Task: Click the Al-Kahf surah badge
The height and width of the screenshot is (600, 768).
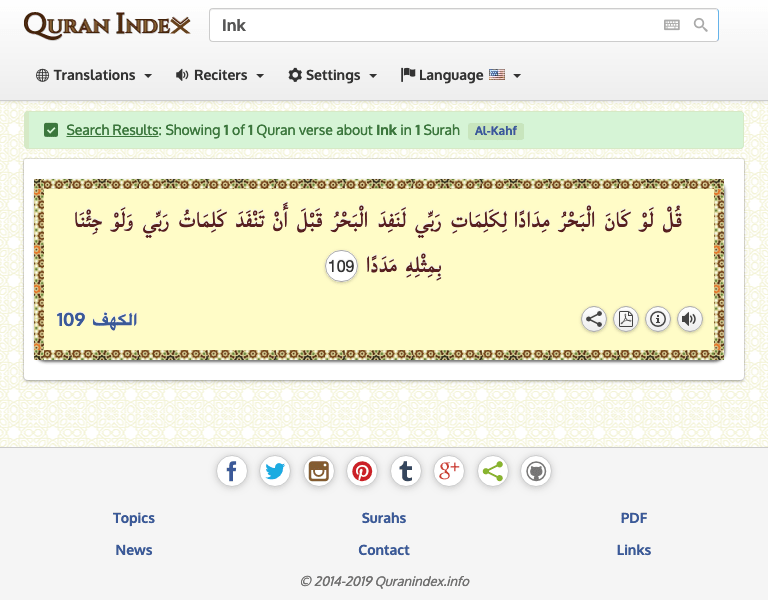Action: [x=496, y=131]
